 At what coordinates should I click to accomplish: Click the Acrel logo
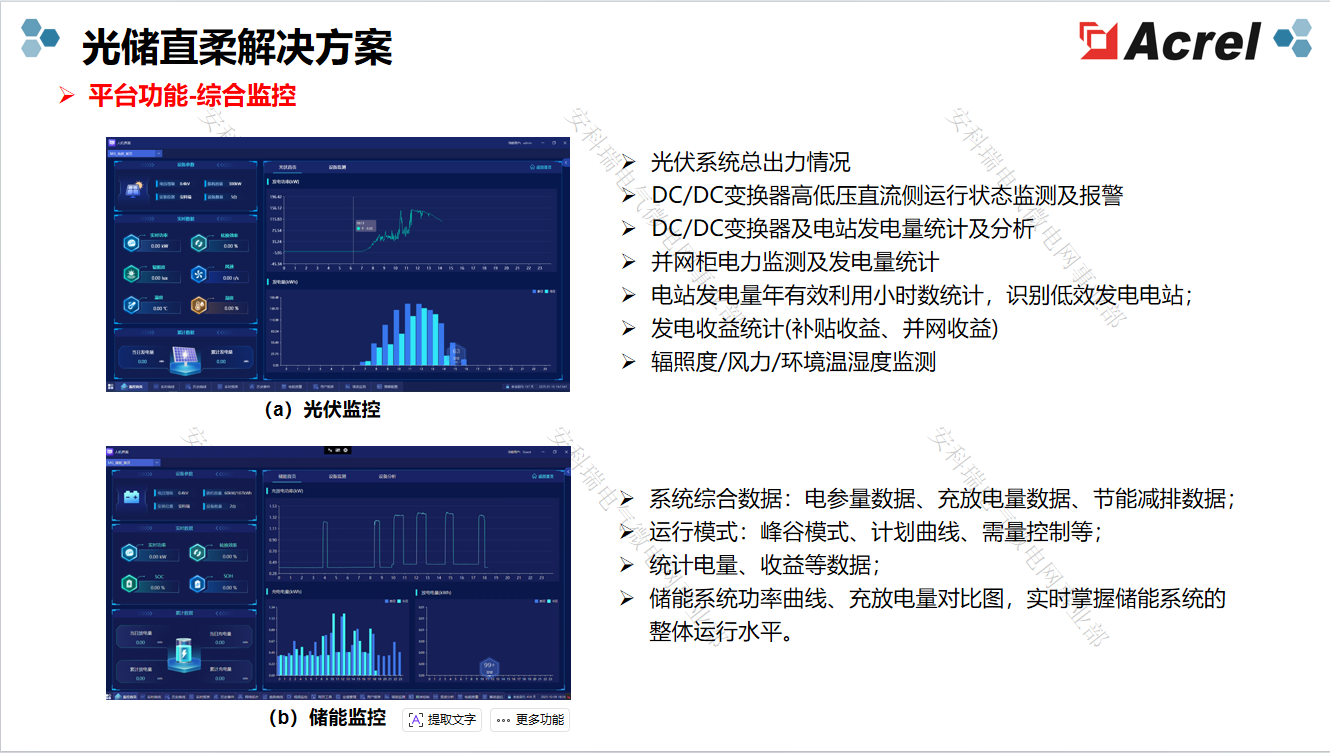click(x=1170, y=41)
